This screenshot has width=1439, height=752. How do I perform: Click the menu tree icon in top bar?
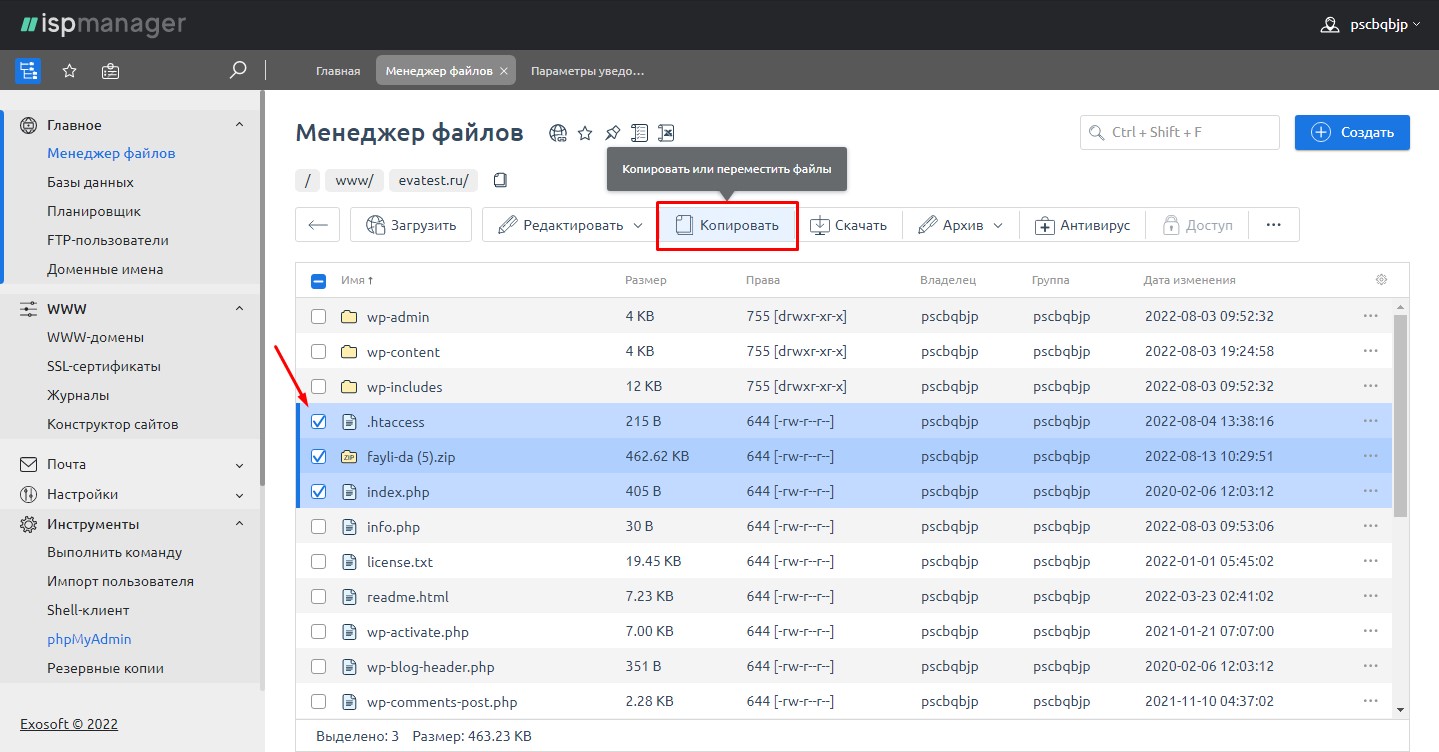(27, 71)
